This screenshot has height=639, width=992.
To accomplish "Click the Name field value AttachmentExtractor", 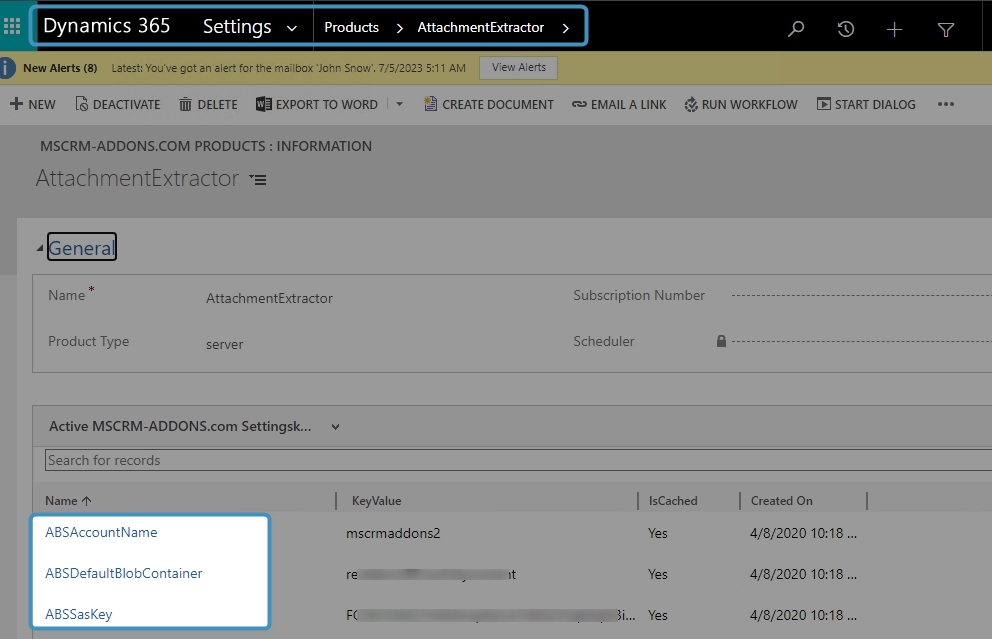I will tap(270, 298).
